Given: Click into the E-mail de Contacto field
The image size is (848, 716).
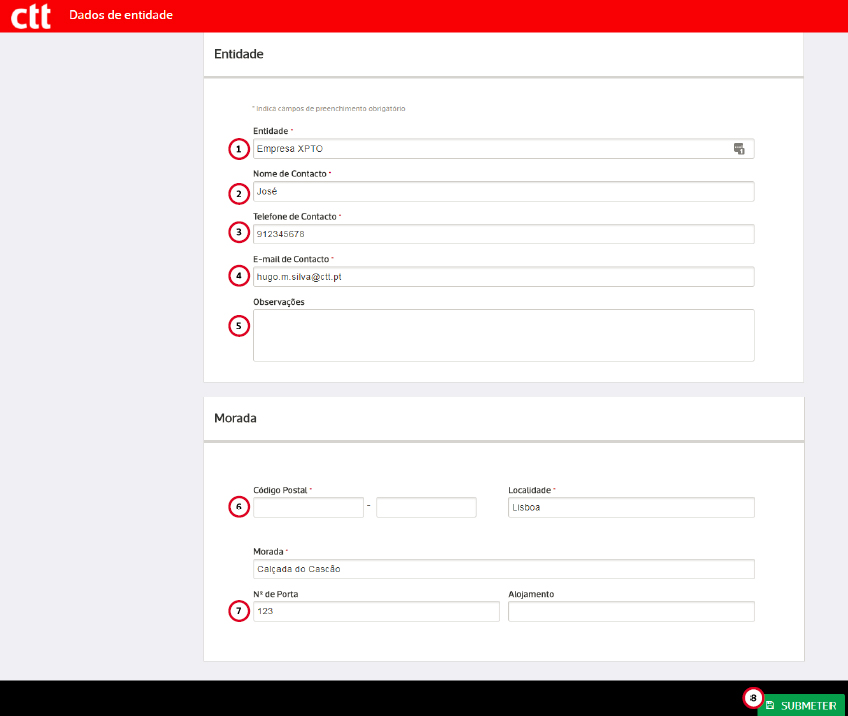Looking at the screenshot, I should click(503, 277).
